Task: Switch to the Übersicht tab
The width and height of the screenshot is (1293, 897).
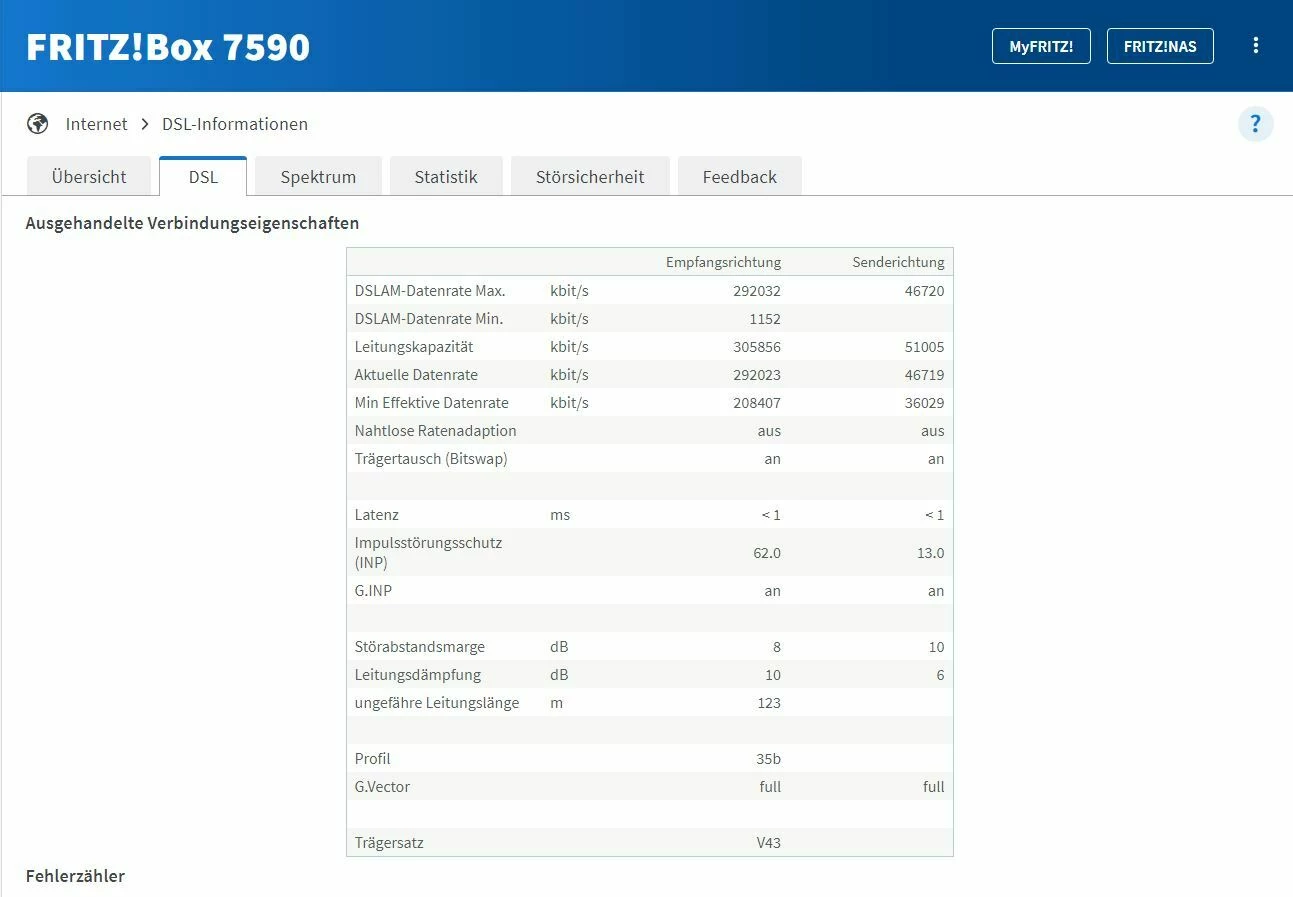Action: pos(89,177)
